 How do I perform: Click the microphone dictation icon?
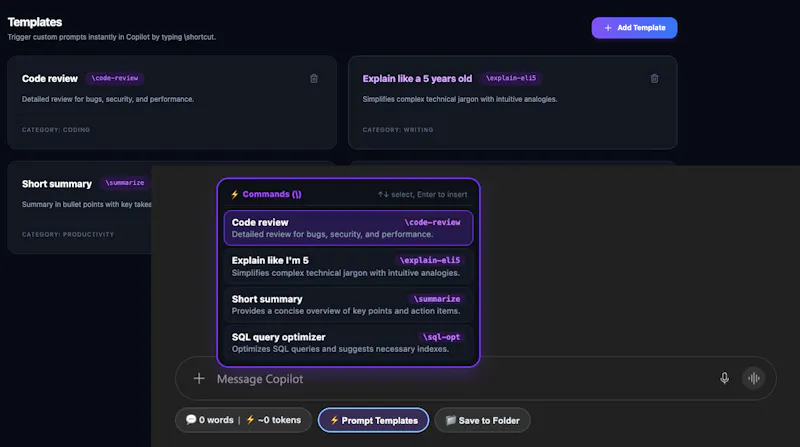coord(724,378)
